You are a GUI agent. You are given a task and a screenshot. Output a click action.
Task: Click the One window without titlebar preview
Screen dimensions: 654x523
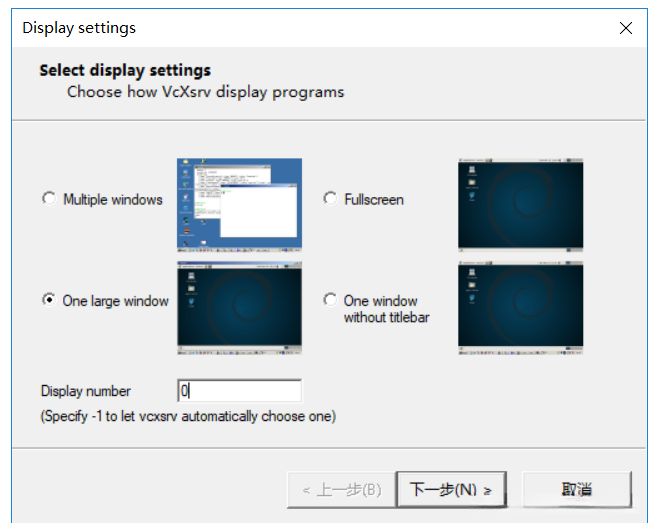(x=521, y=308)
